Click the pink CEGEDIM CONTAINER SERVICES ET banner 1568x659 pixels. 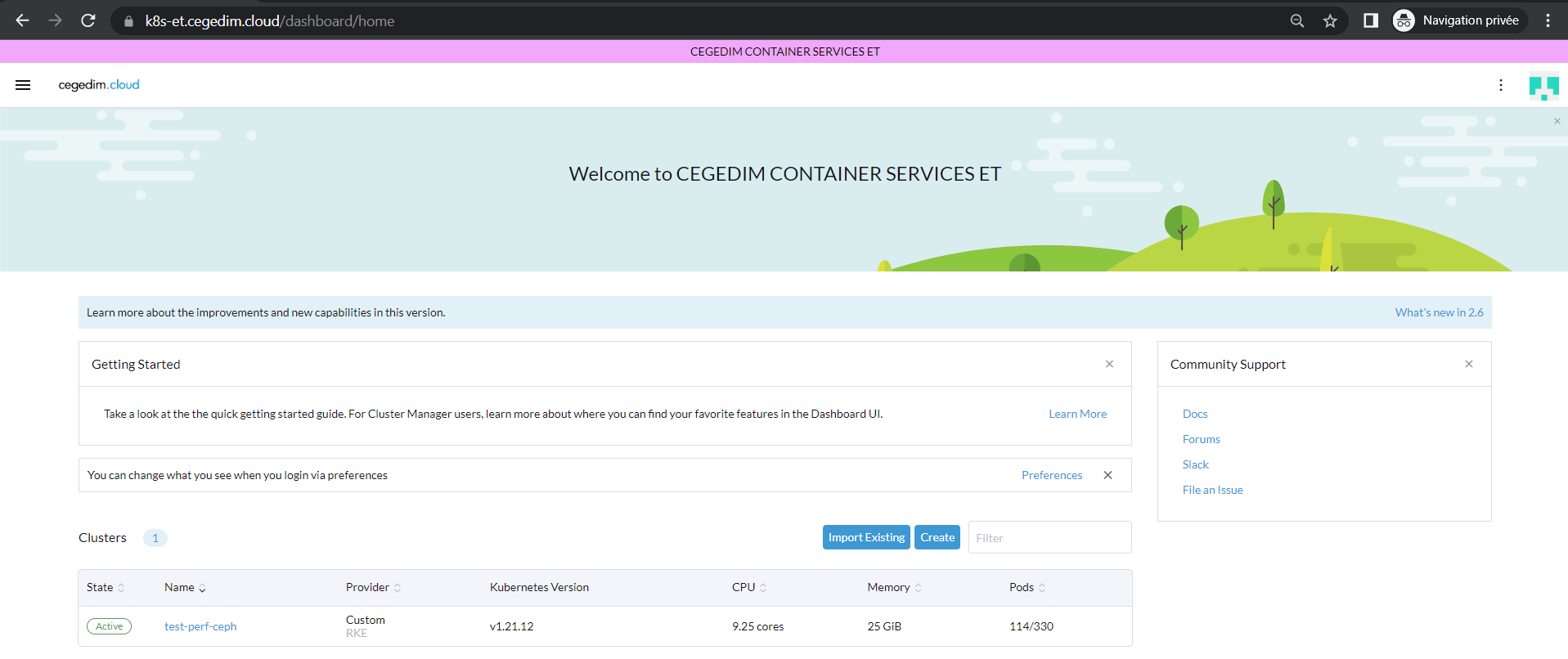(784, 52)
